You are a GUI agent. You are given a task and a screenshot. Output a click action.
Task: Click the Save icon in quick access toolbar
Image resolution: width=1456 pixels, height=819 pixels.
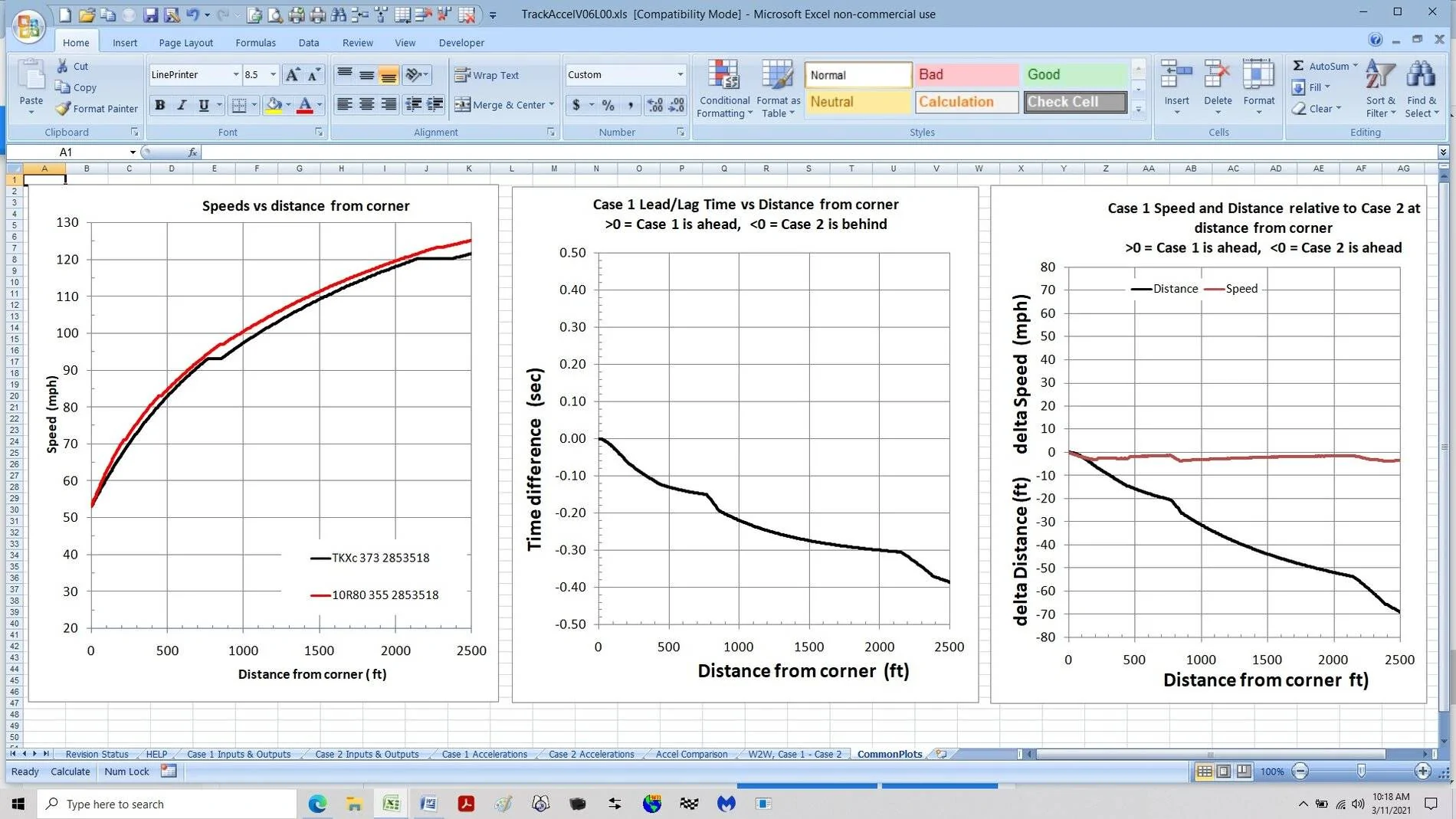pyautogui.click(x=150, y=15)
